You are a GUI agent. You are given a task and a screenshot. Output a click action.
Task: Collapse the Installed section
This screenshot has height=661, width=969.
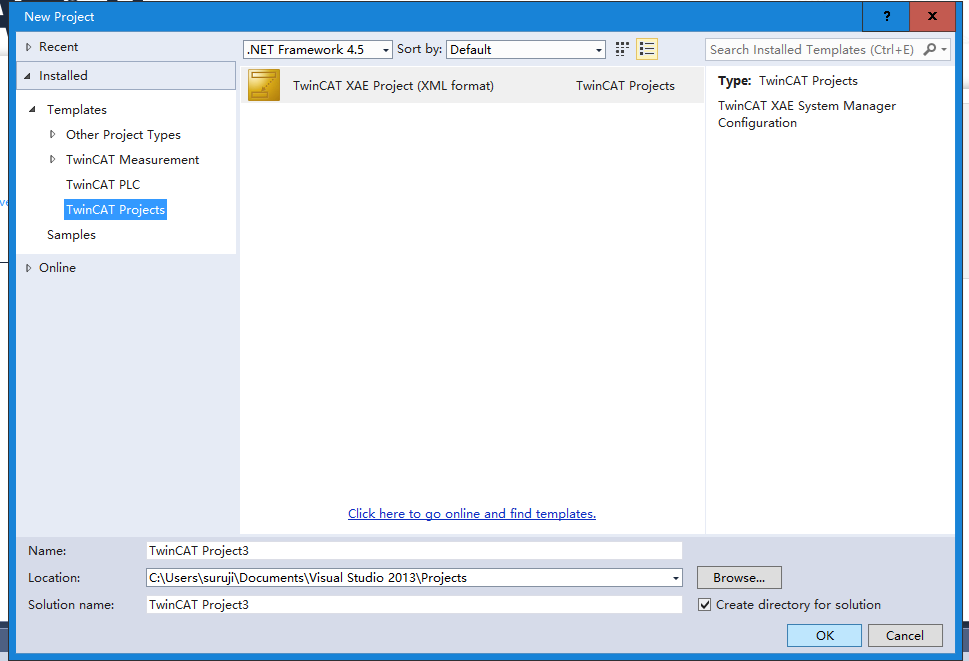click(27, 76)
